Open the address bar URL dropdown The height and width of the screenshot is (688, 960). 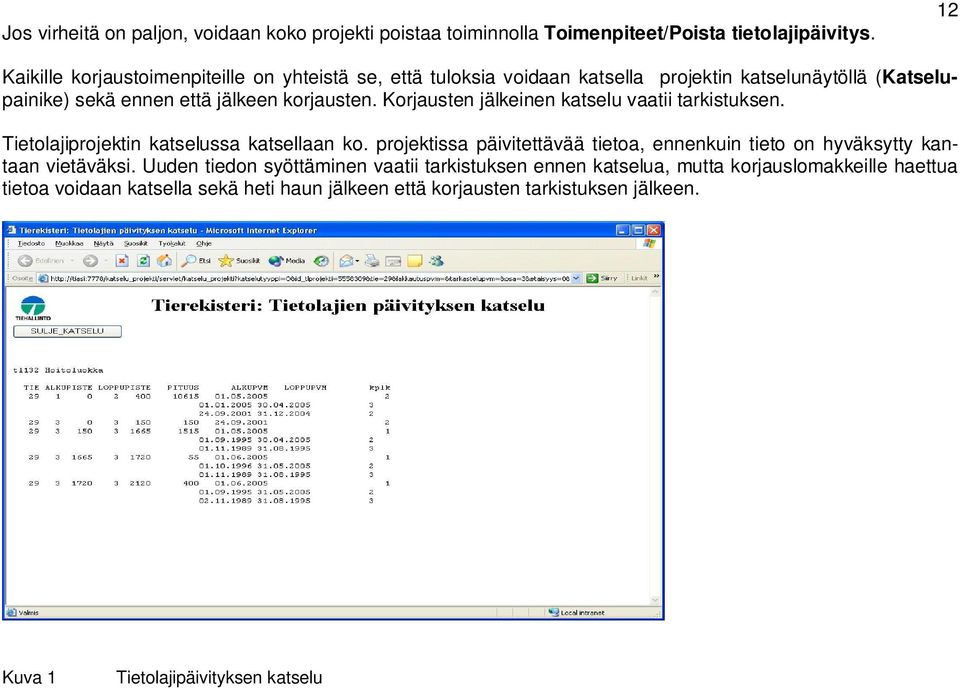(x=576, y=279)
